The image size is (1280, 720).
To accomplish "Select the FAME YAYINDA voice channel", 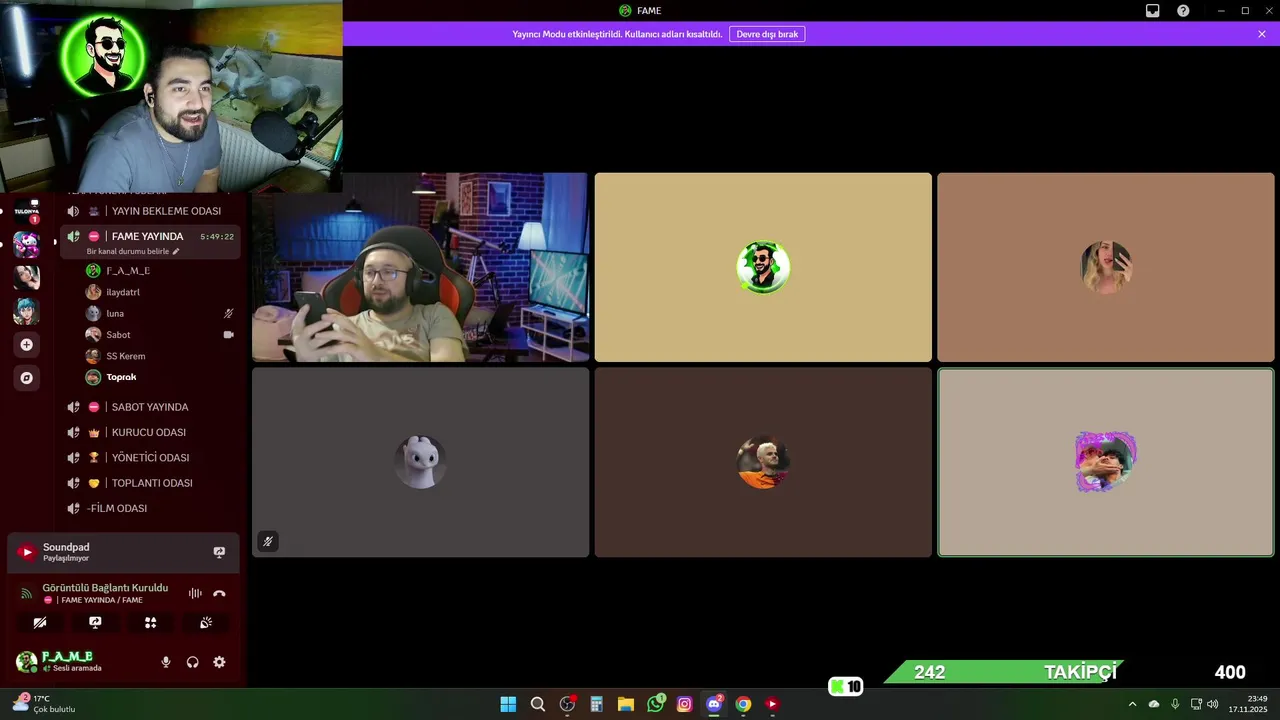I will (x=150, y=236).
